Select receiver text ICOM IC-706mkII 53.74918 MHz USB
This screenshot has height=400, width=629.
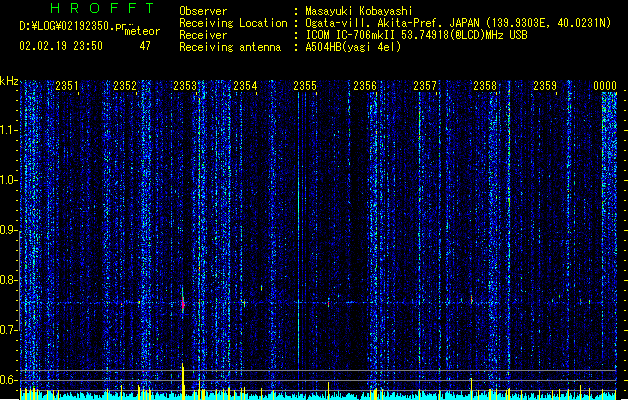(x=416, y=35)
